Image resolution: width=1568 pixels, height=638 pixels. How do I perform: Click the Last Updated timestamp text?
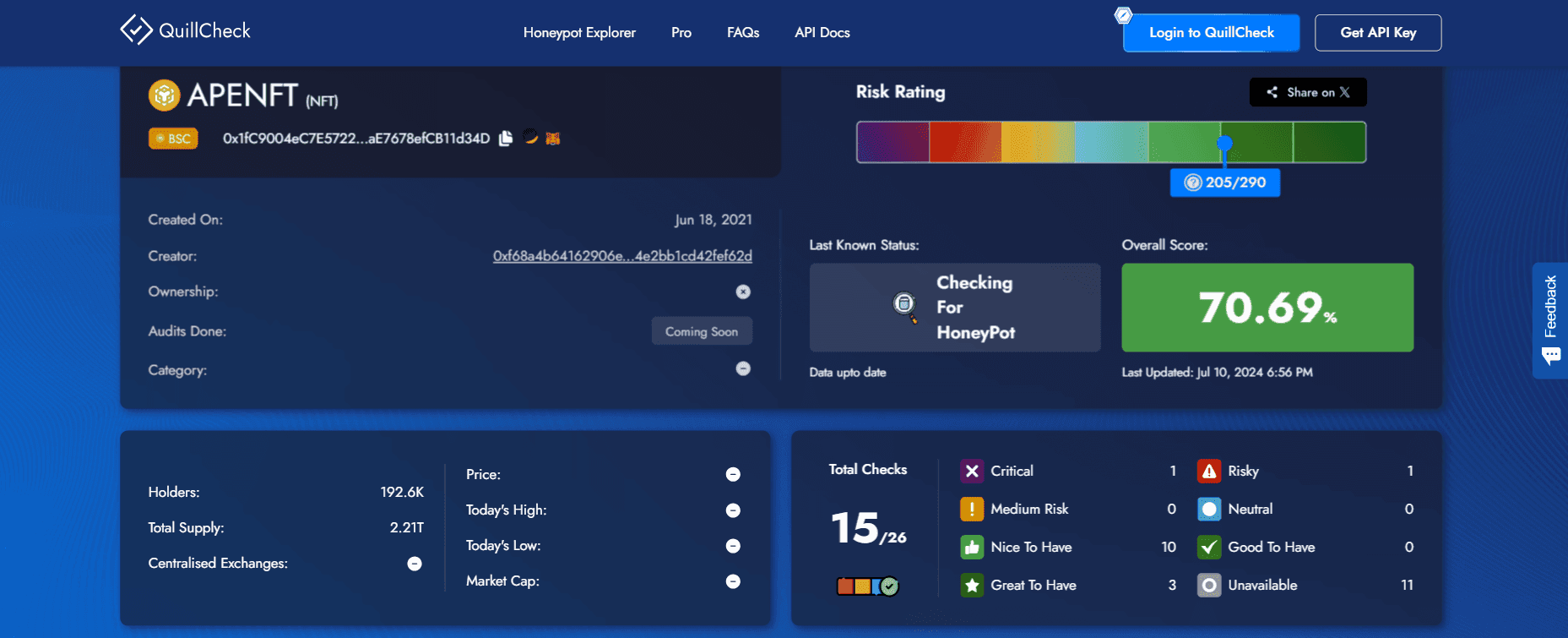coord(1217,372)
